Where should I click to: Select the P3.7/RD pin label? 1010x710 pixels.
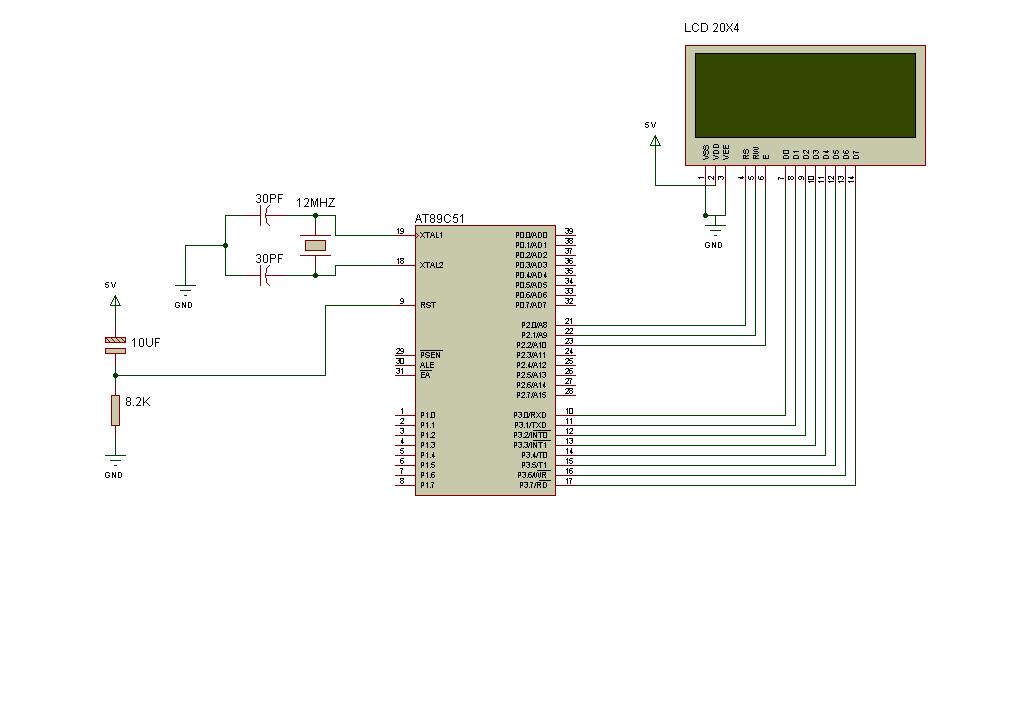(534, 485)
